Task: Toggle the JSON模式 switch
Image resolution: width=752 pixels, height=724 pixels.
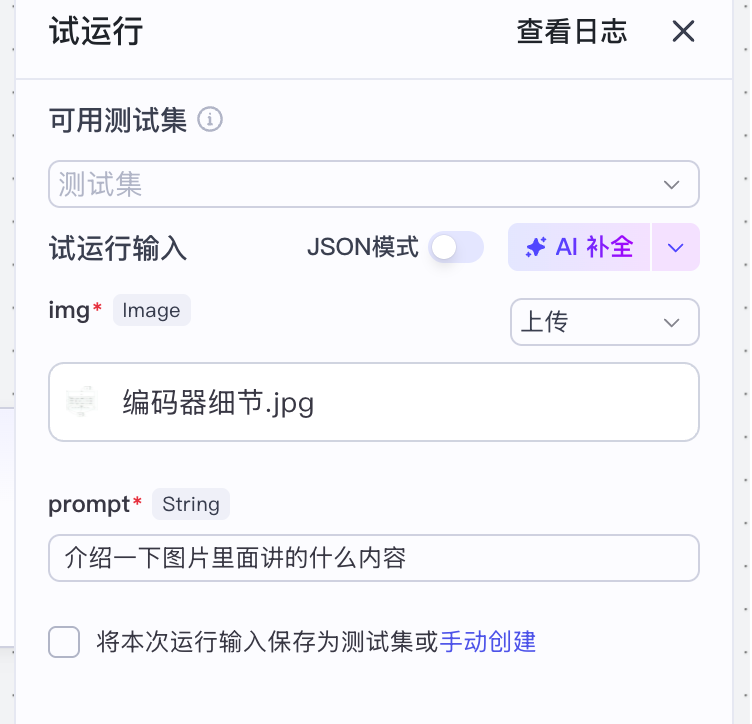Action: pos(456,247)
